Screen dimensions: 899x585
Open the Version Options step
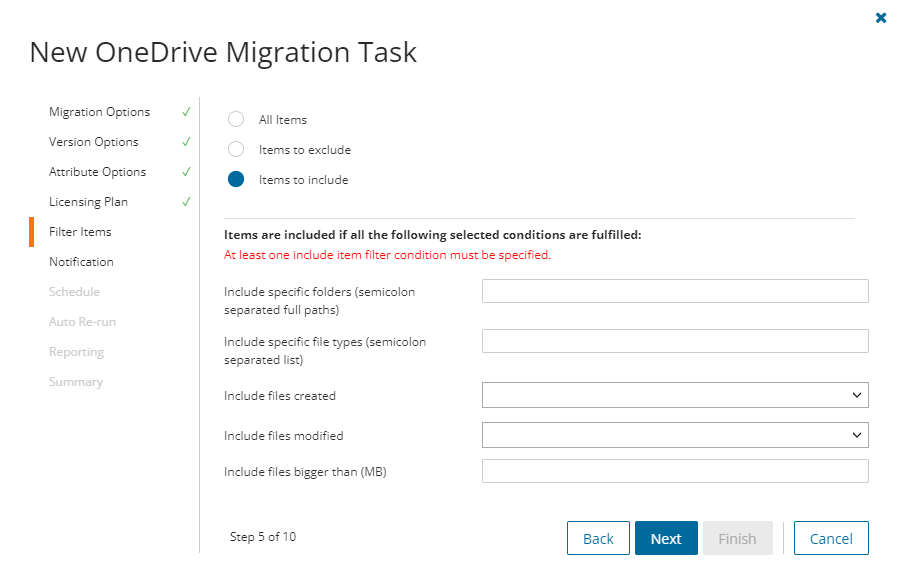click(94, 142)
